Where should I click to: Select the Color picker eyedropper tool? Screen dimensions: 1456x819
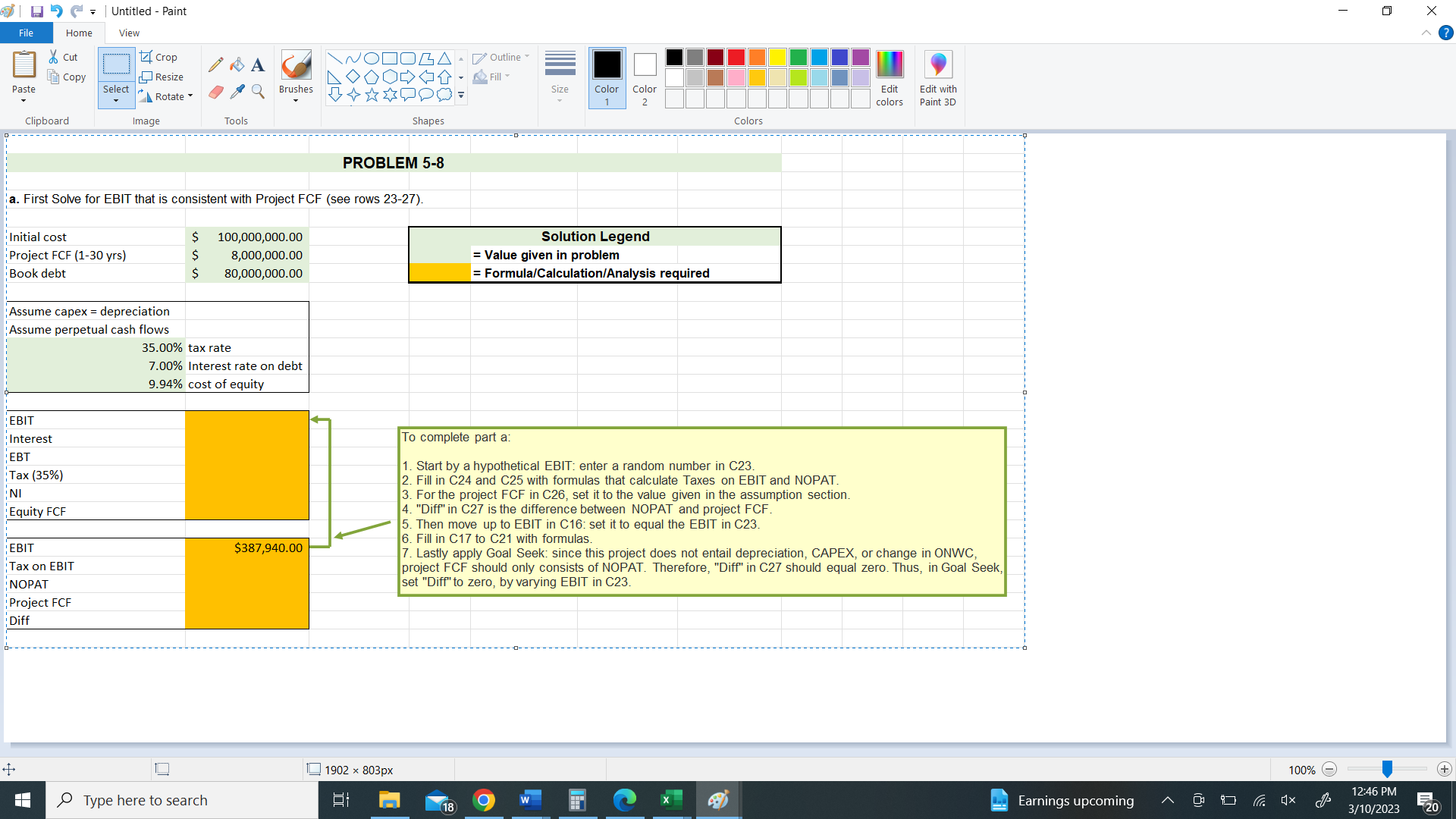(x=237, y=92)
